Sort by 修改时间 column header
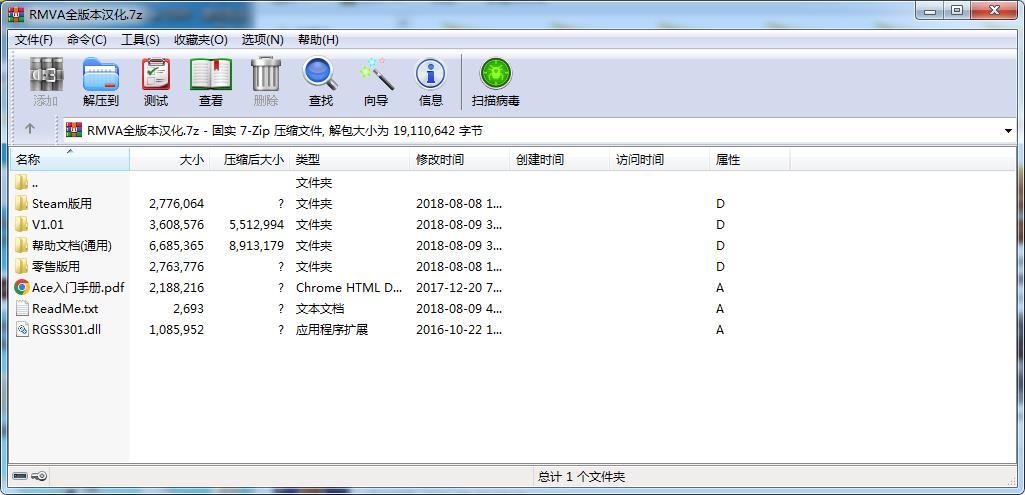This screenshot has height=495, width=1025. tap(460, 160)
